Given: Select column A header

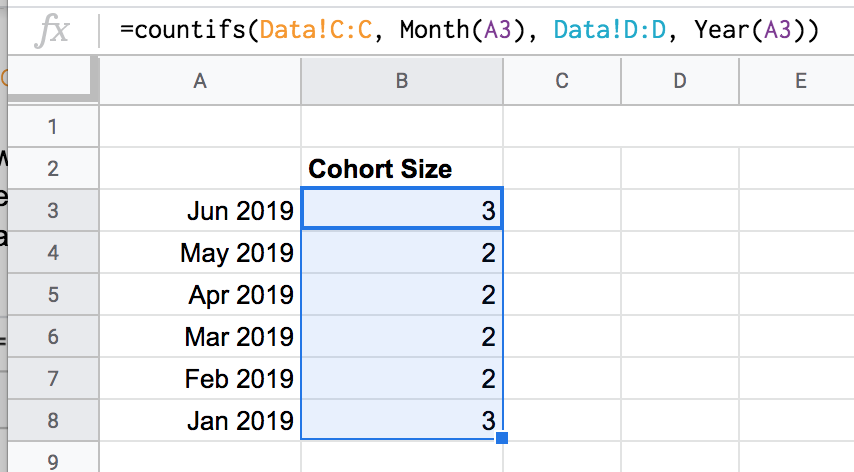Looking at the screenshot, I should point(200,82).
